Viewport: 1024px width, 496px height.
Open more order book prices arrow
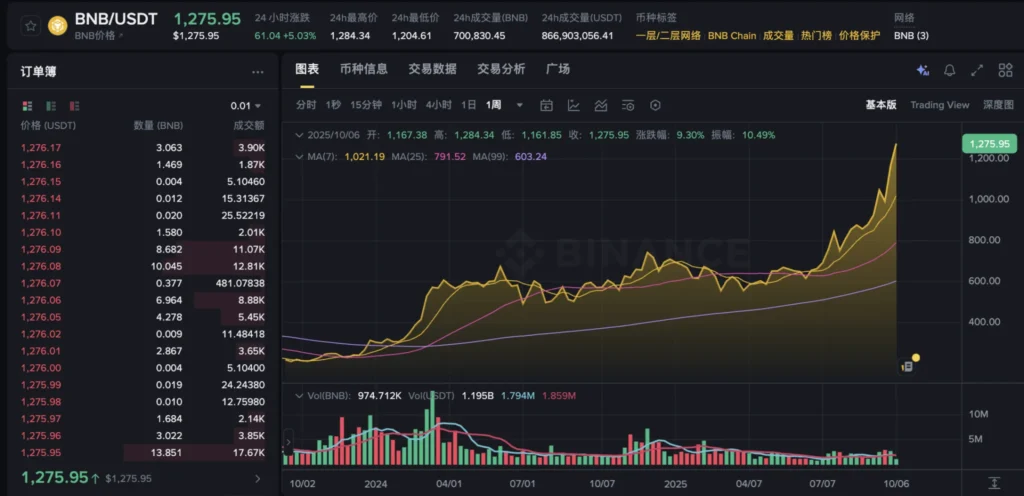(x=257, y=478)
